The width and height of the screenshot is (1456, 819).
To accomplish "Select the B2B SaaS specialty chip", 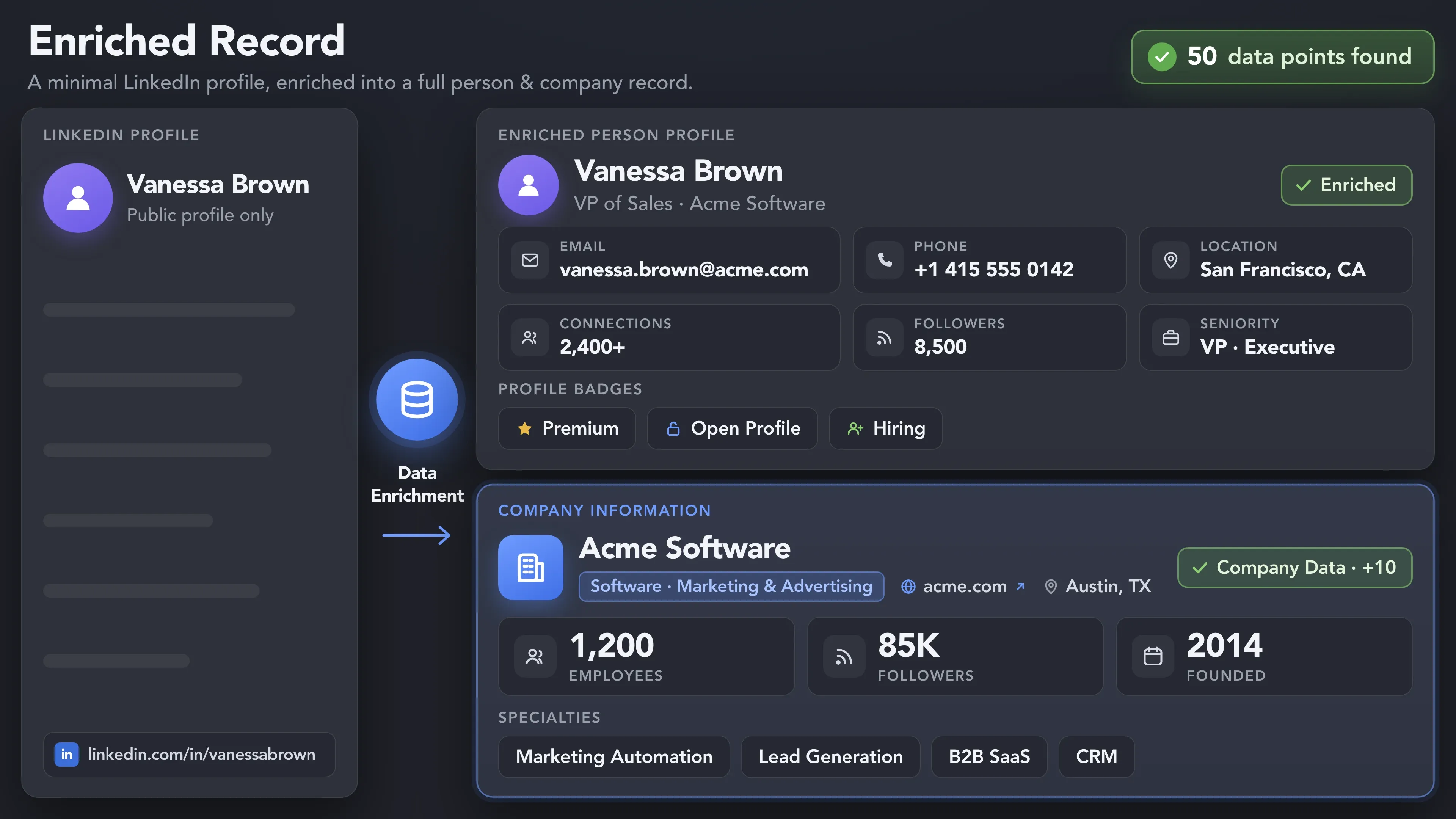I will (989, 756).
